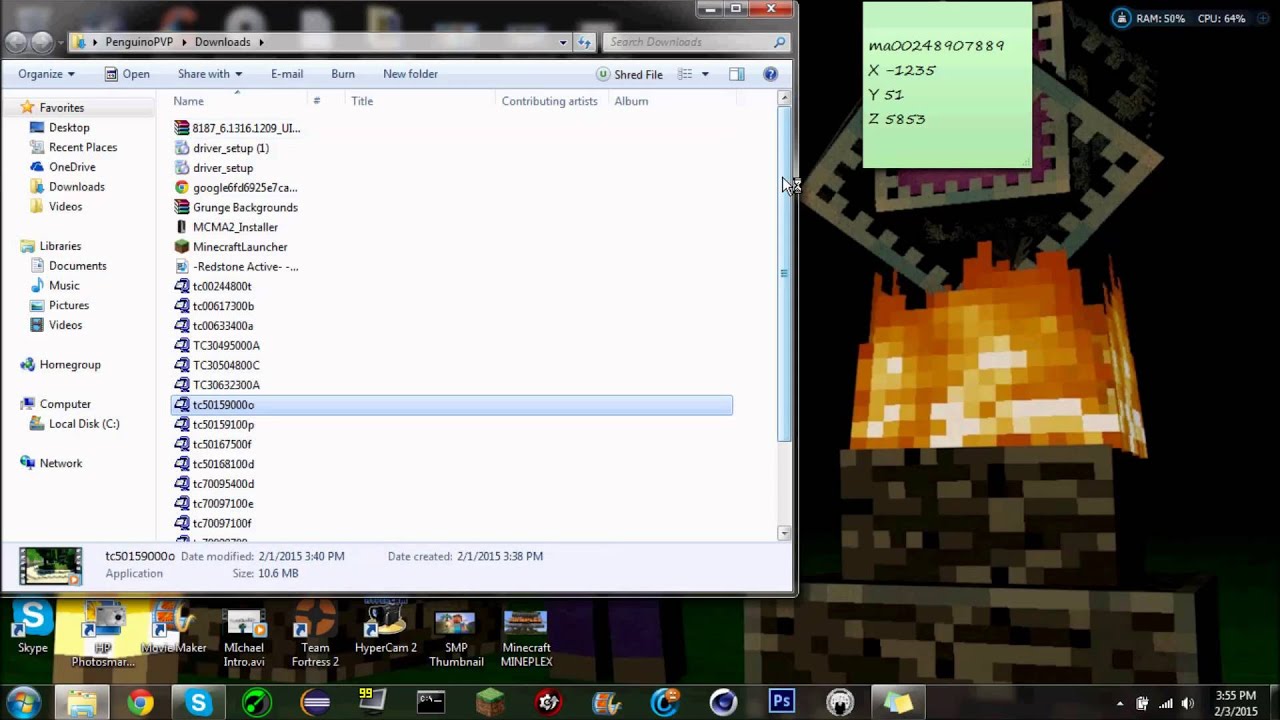
Task: Expand the address bar history dropdown
Action: pos(564,42)
